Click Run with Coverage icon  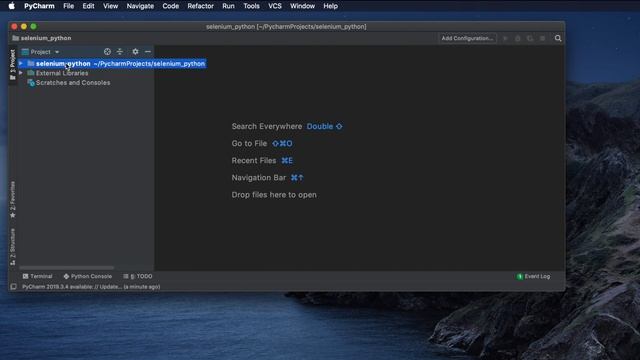click(x=530, y=38)
